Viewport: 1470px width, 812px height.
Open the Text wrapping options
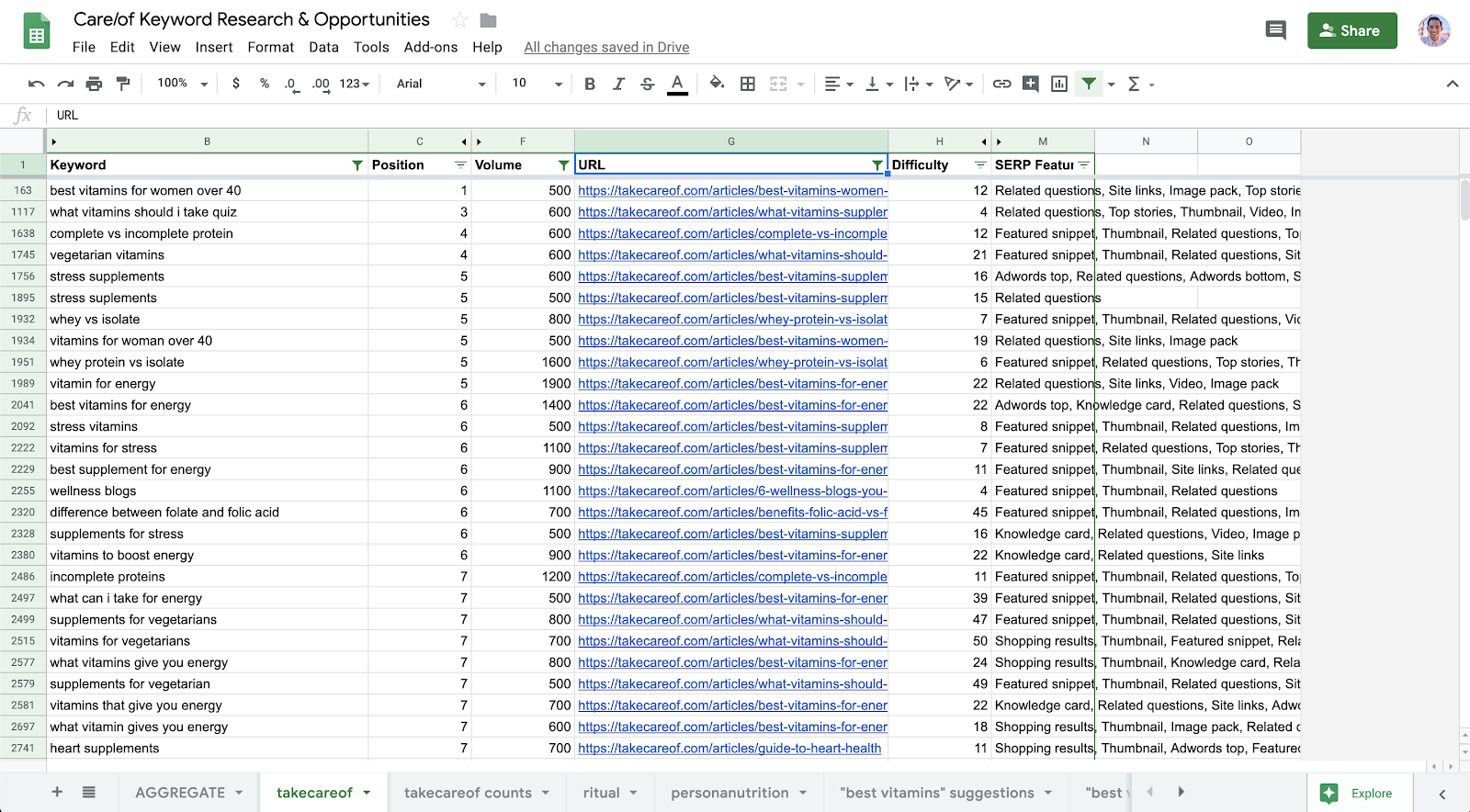pyautogui.click(x=919, y=84)
